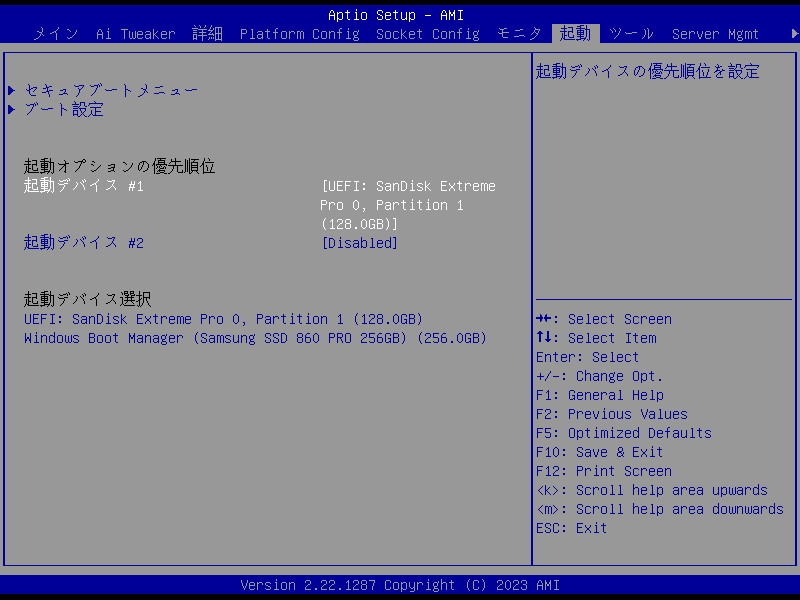Click 起動デバイス選択 heading
The width and height of the screenshot is (800, 600).
click(88, 298)
